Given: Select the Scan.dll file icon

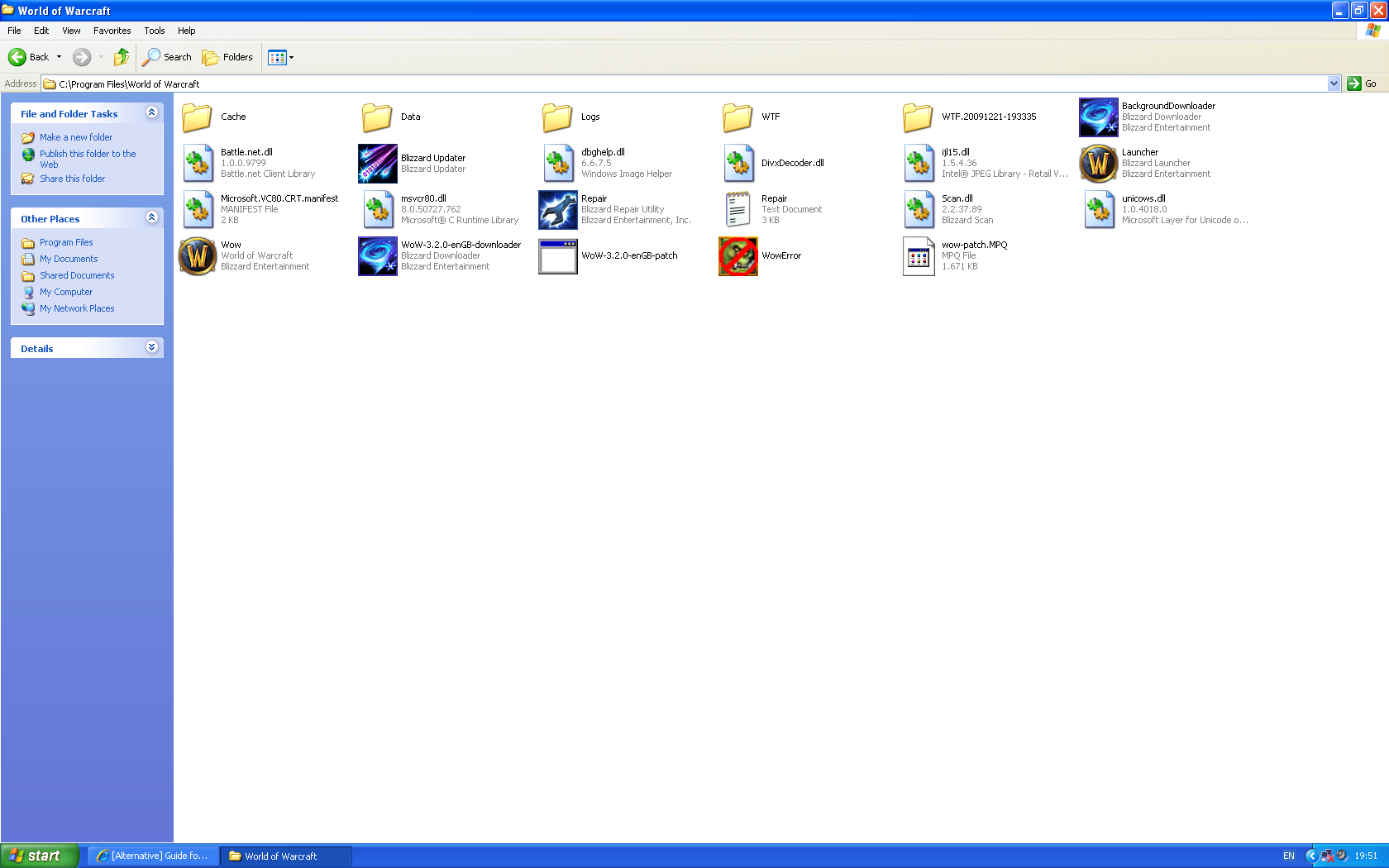Looking at the screenshot, I should point(919,210).
